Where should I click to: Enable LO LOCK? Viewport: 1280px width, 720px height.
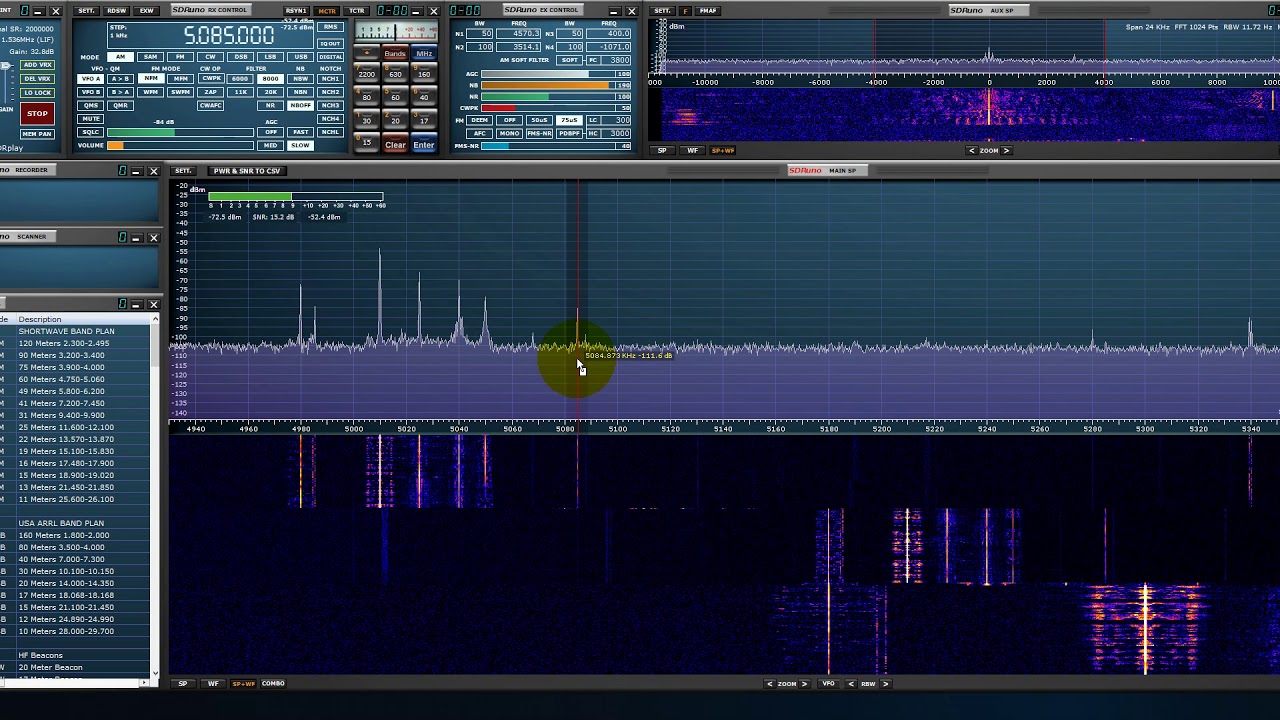point(37,93)
